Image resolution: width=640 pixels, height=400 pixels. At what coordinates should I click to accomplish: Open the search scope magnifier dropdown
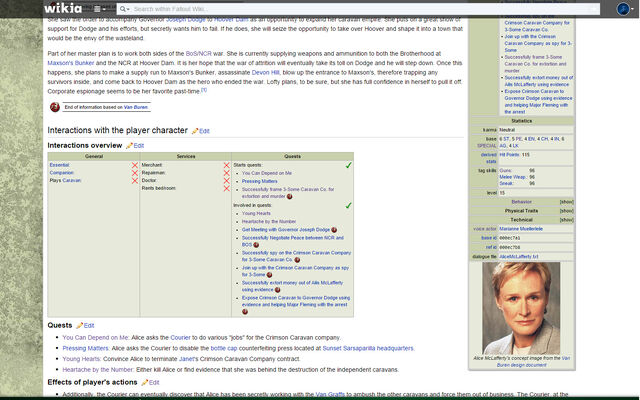[124, 9]
